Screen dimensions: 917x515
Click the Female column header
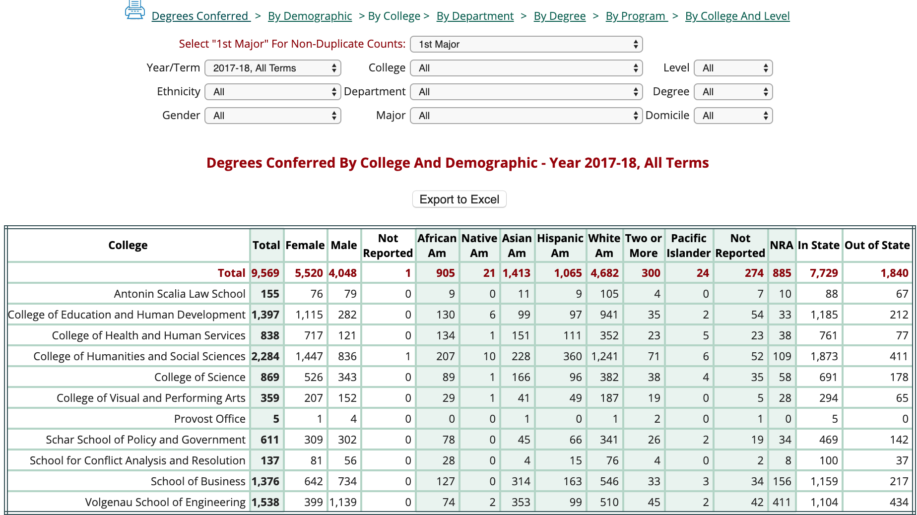tap(305, 246)
